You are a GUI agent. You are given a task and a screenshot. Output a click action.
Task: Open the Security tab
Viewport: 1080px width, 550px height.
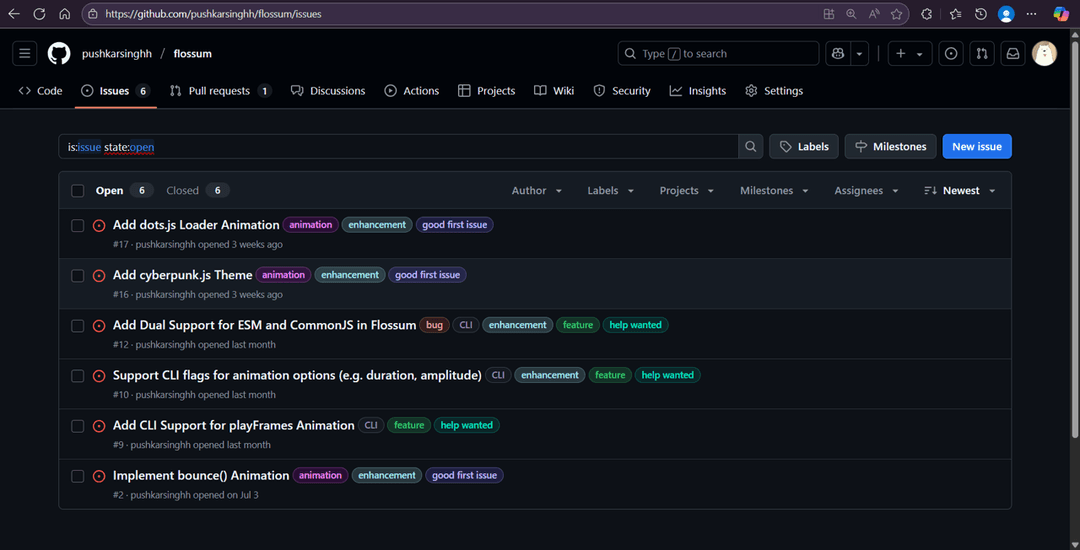622,91
